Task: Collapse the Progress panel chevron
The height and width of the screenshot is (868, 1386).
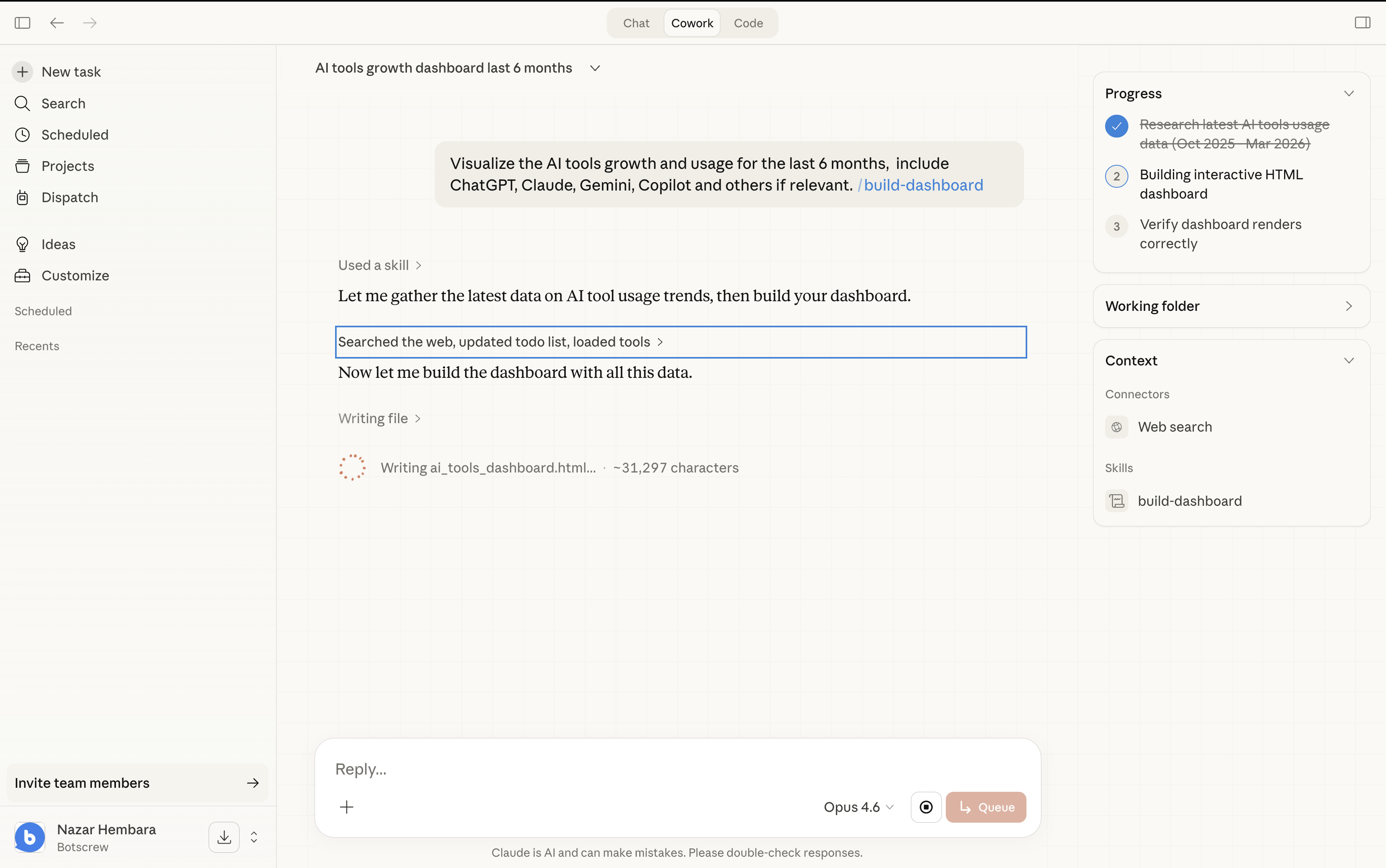Action: [1349, 93]
